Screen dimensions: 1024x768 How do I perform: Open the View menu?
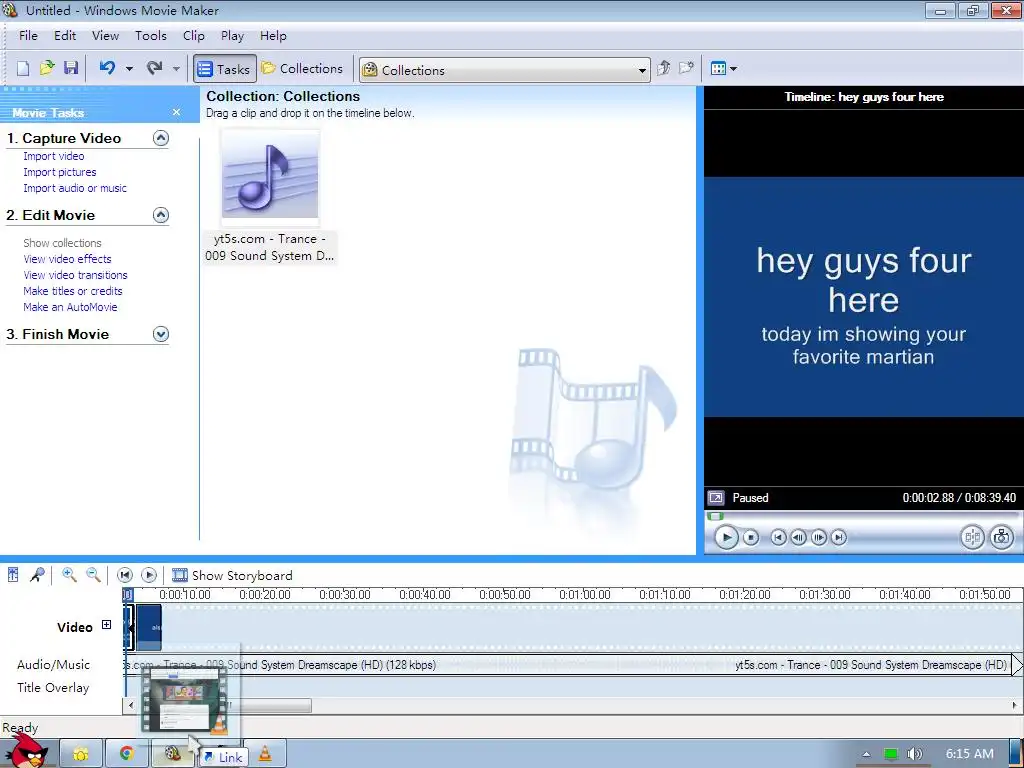tap(105, 36)
